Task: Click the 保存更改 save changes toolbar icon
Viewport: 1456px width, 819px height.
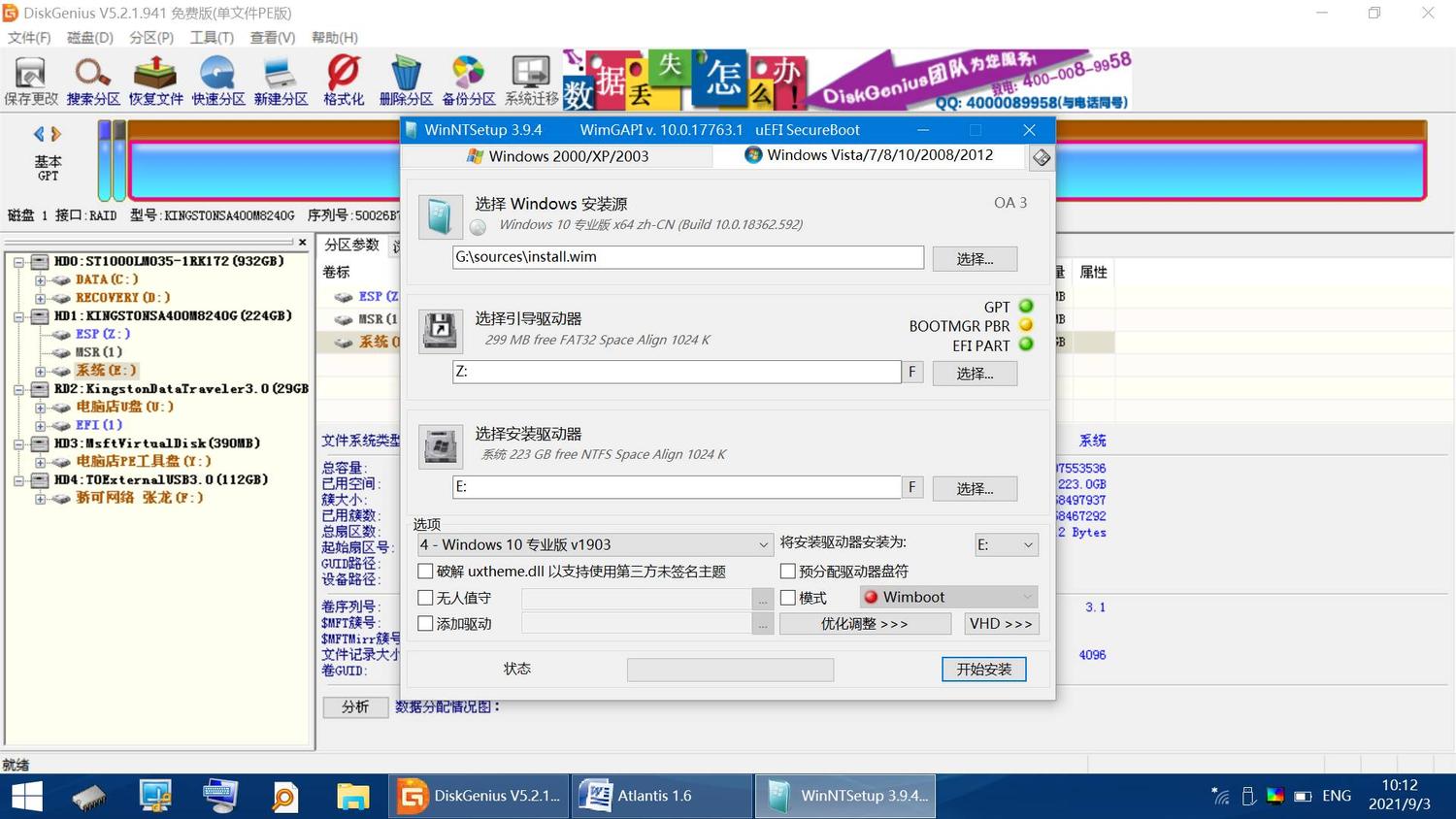Action: coord(31,81)
